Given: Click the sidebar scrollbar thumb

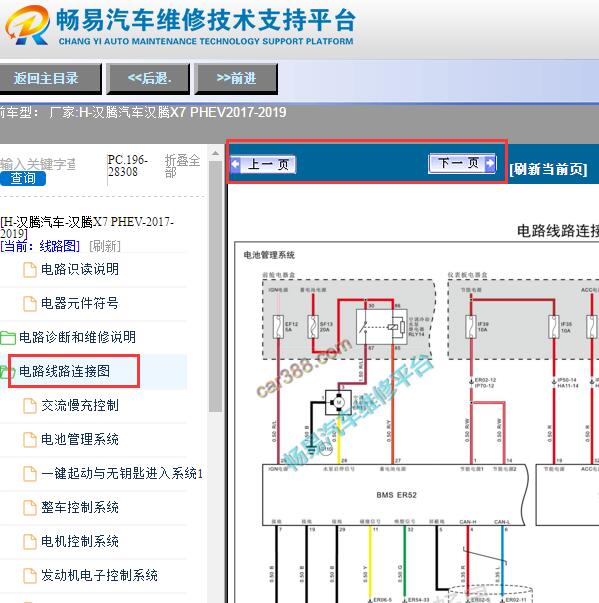Looking at the screenshot, I should pos(216,287).
